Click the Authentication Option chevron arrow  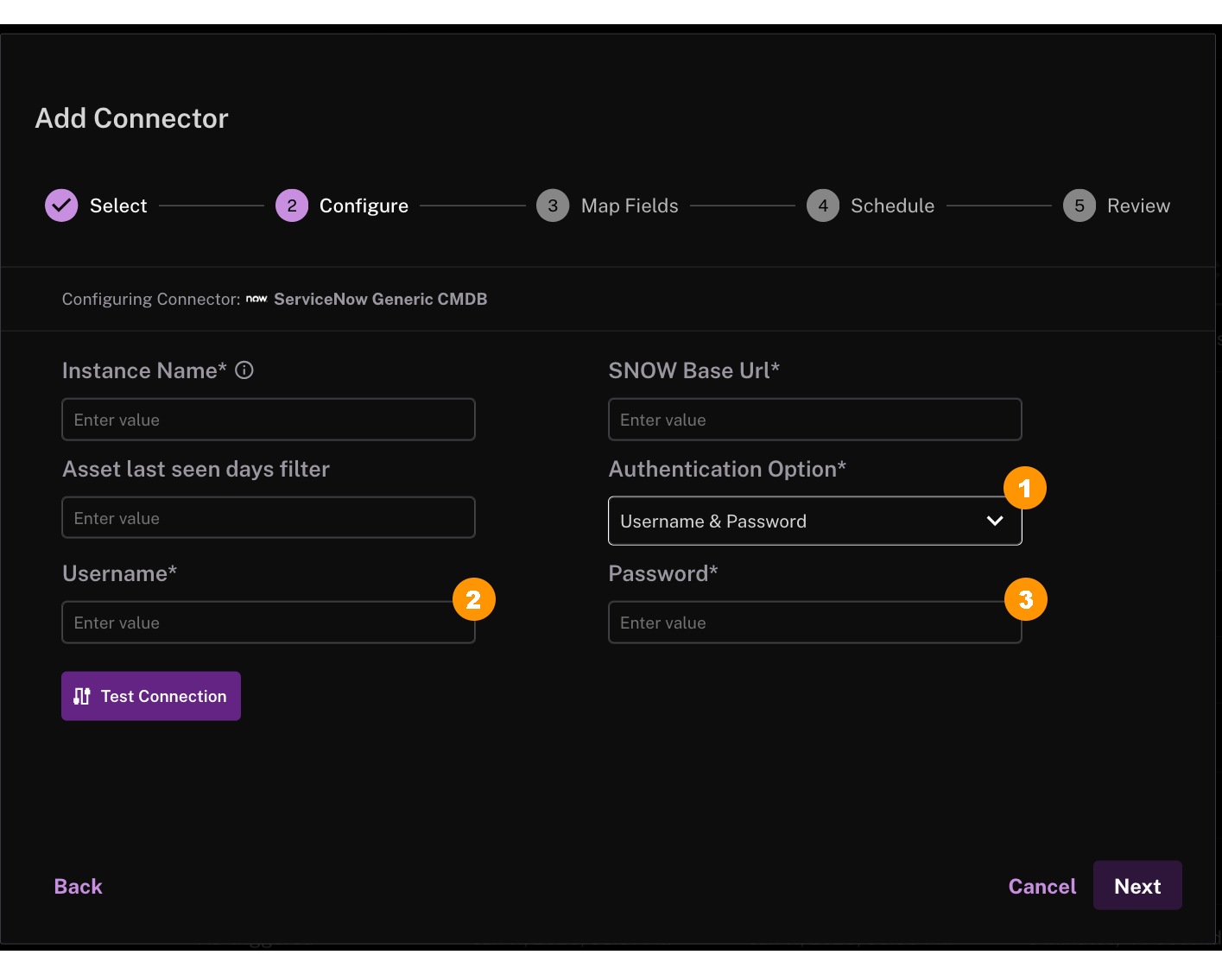click(995, 521)
